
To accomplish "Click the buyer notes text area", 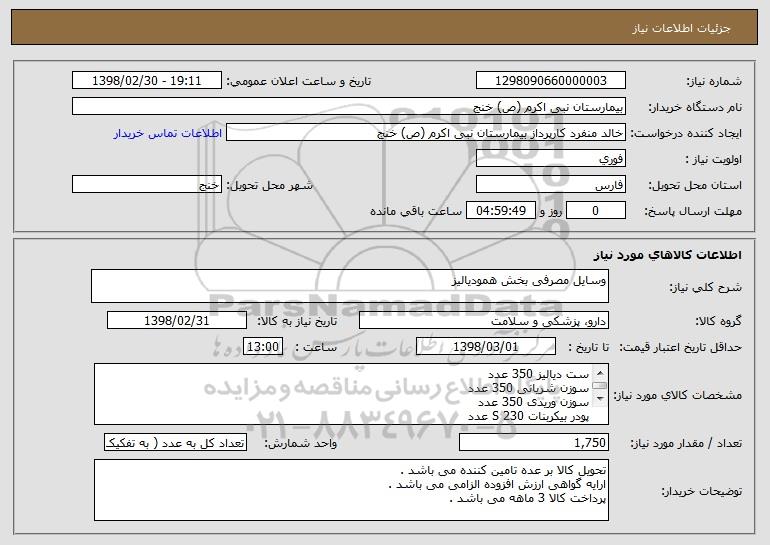I will click(351, 490).
